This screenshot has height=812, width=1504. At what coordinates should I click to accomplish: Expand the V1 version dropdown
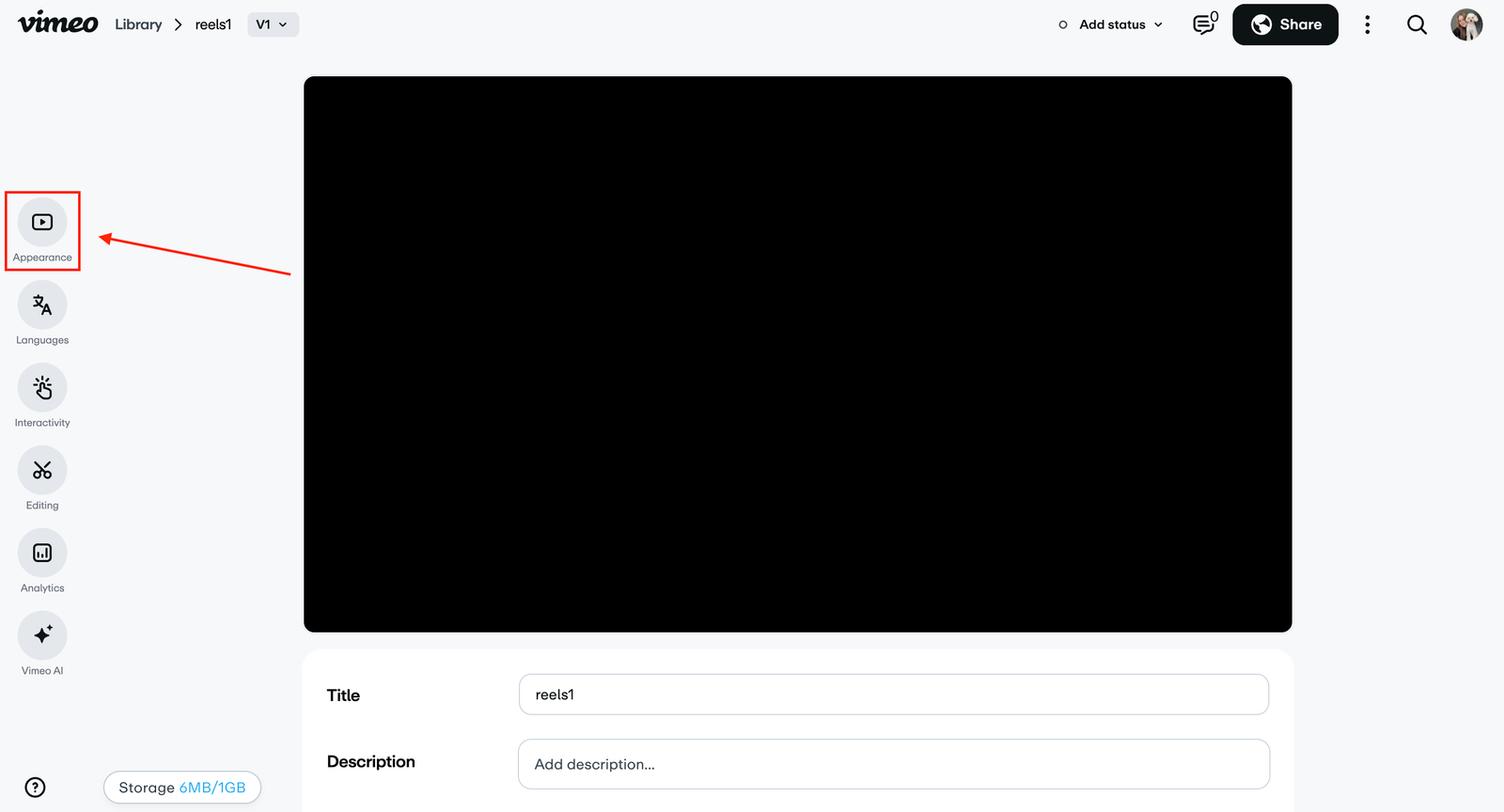[x=273, y=24]
